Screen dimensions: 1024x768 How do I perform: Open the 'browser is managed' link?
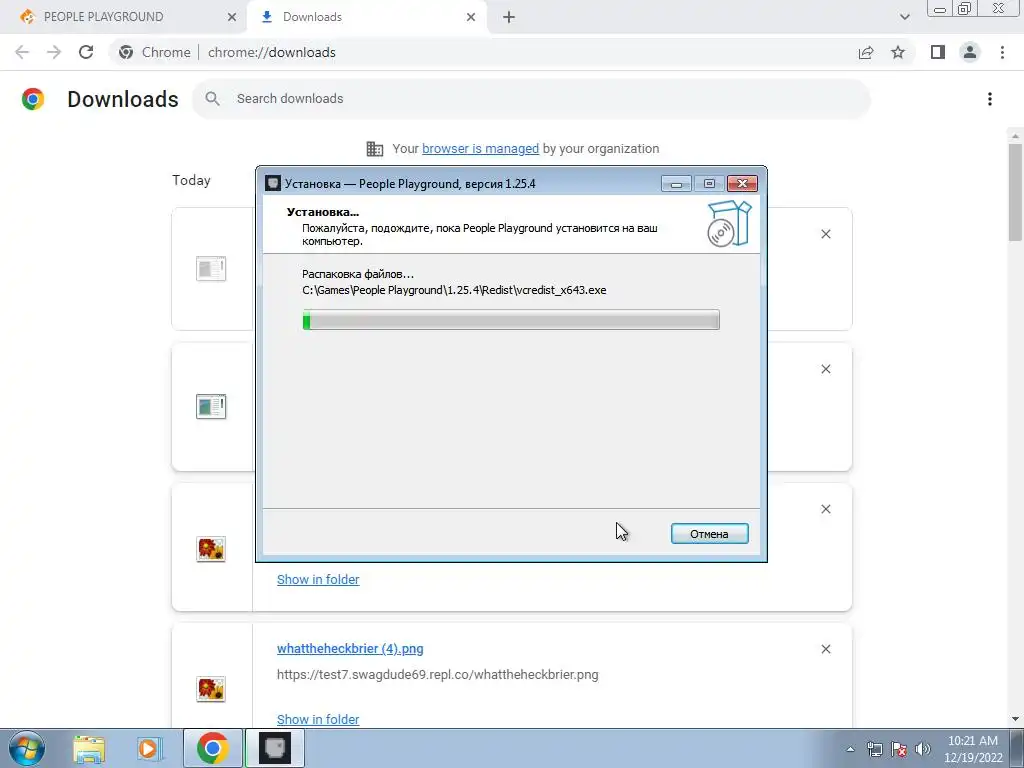pos(480,148)
